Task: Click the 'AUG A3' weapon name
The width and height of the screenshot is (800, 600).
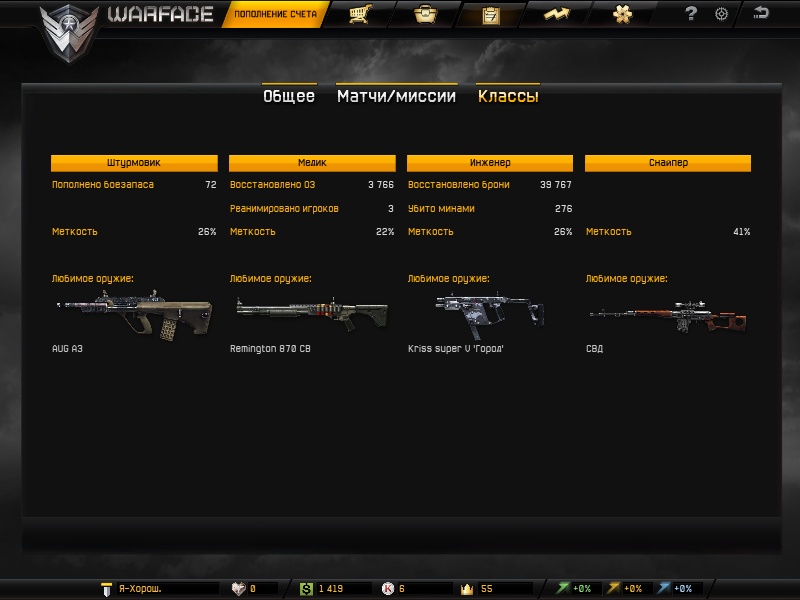Action: (67, 349)
